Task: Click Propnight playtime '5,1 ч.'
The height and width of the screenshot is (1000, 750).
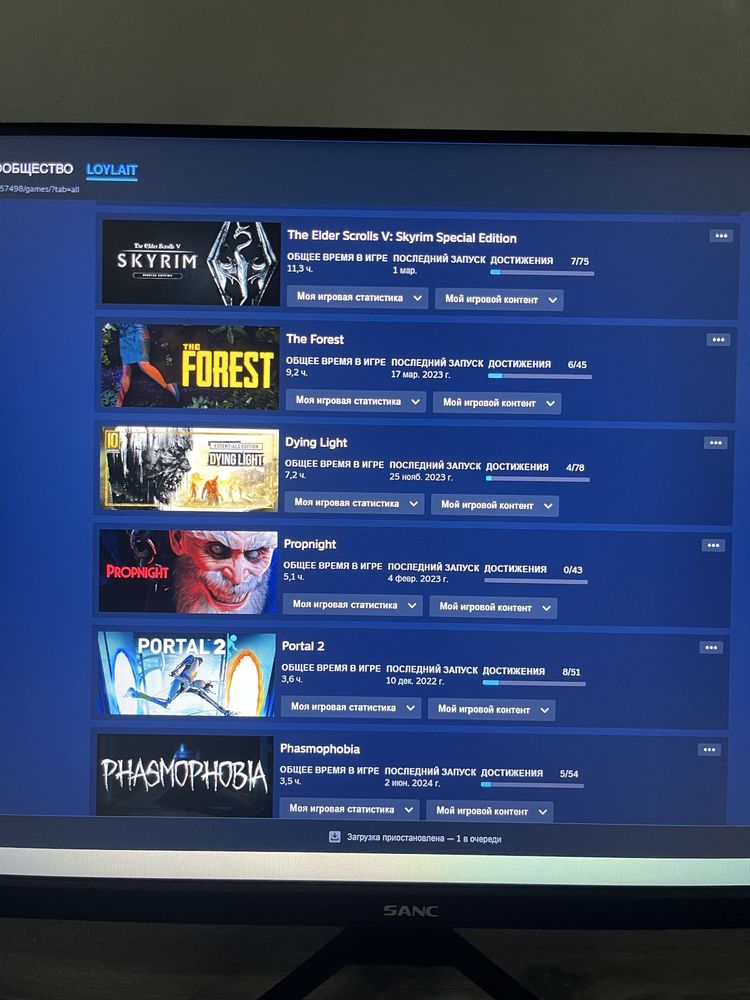Action: 293,577
